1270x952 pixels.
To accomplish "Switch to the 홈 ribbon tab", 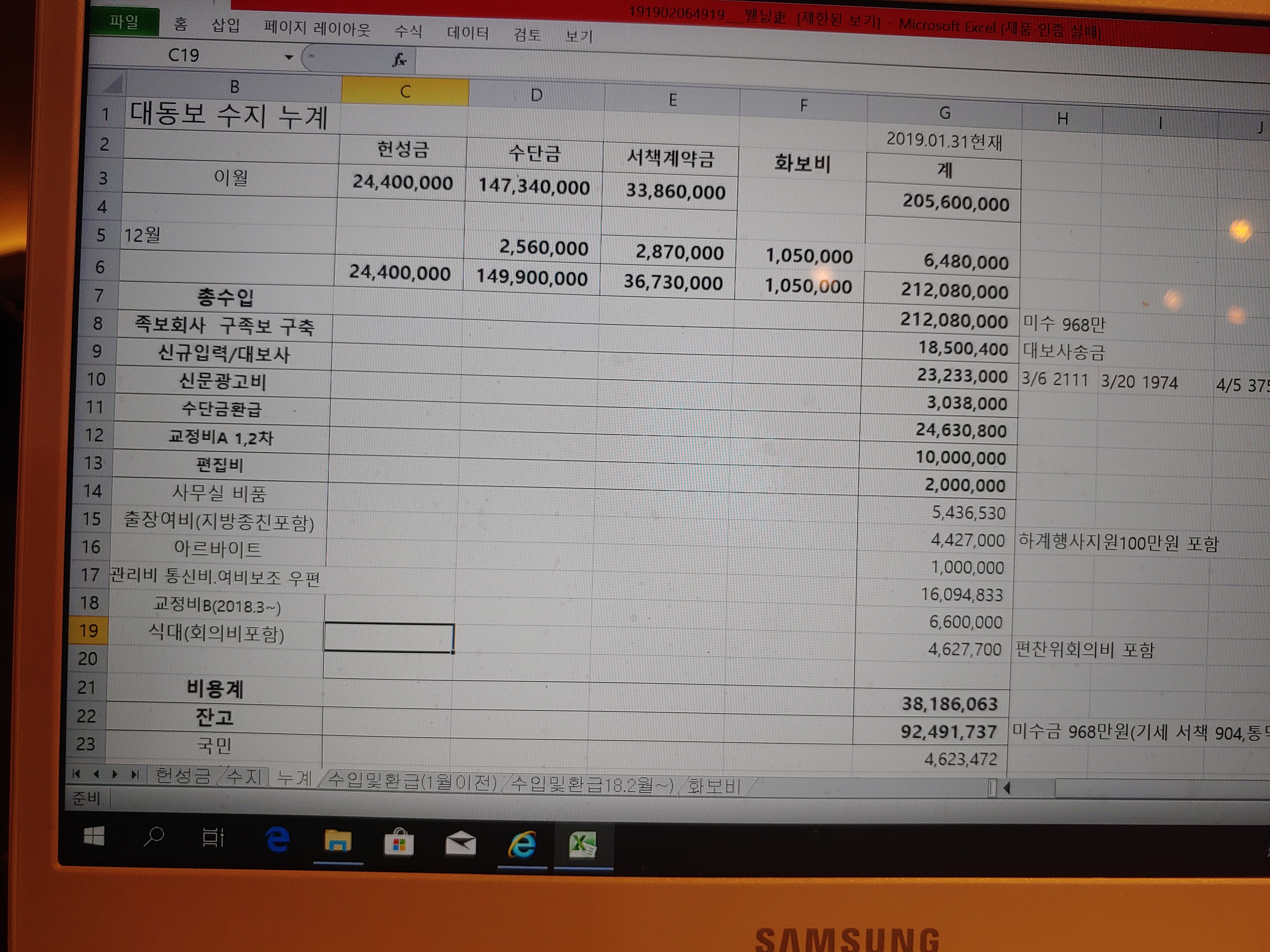I will [x=180, y=24].
